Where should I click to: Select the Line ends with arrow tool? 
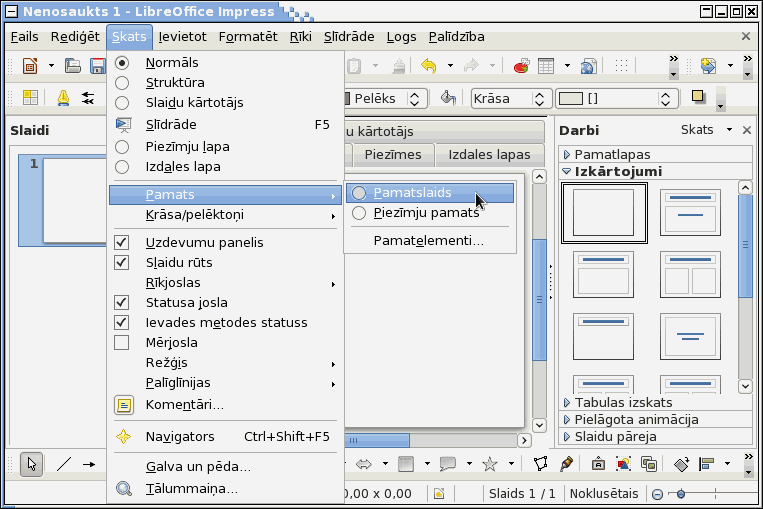coord(89,464)
